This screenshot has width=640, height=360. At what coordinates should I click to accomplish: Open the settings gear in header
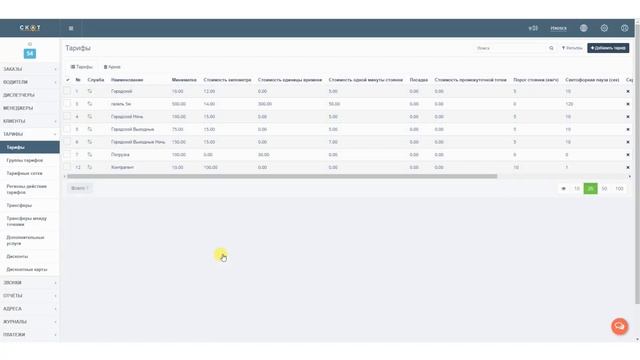click(x=604, y=28)
